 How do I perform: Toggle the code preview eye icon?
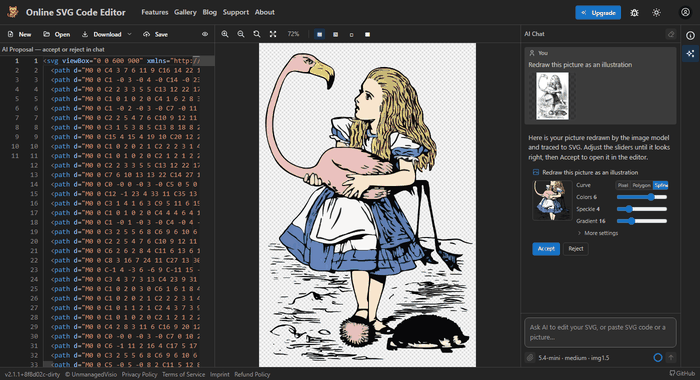tap(205, 34)
